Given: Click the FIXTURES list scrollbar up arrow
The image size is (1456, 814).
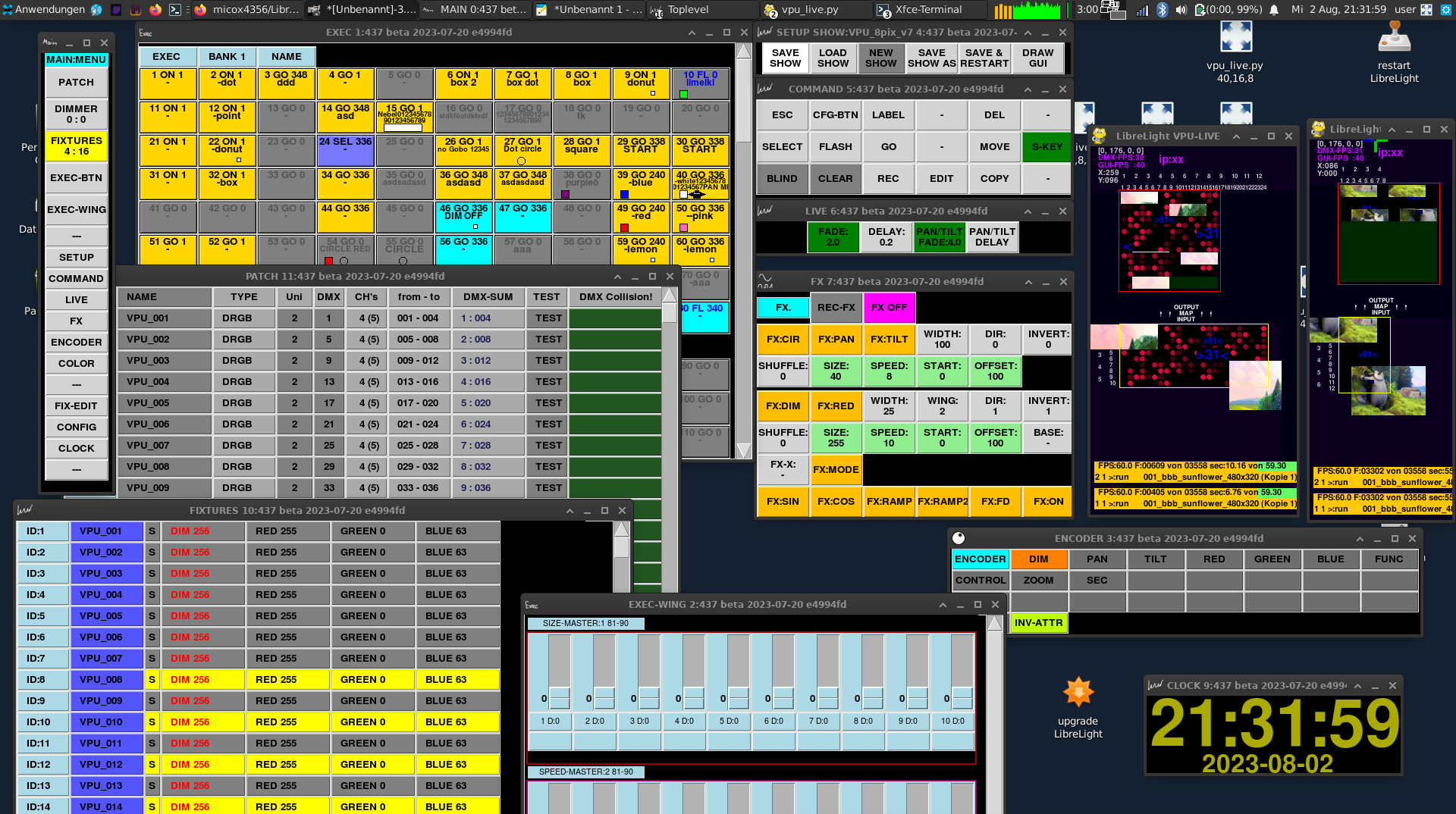Looking at the screenshot, I should [x=622, y=530].
